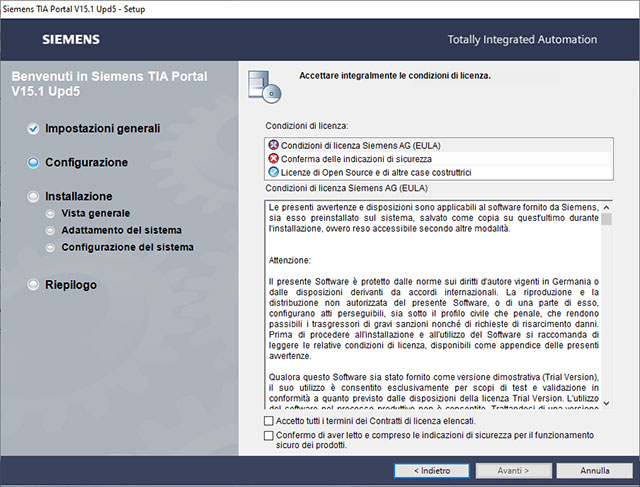
Task: Go back with the Indietro button
Action: pyautogui.click(x=430, y=469)
